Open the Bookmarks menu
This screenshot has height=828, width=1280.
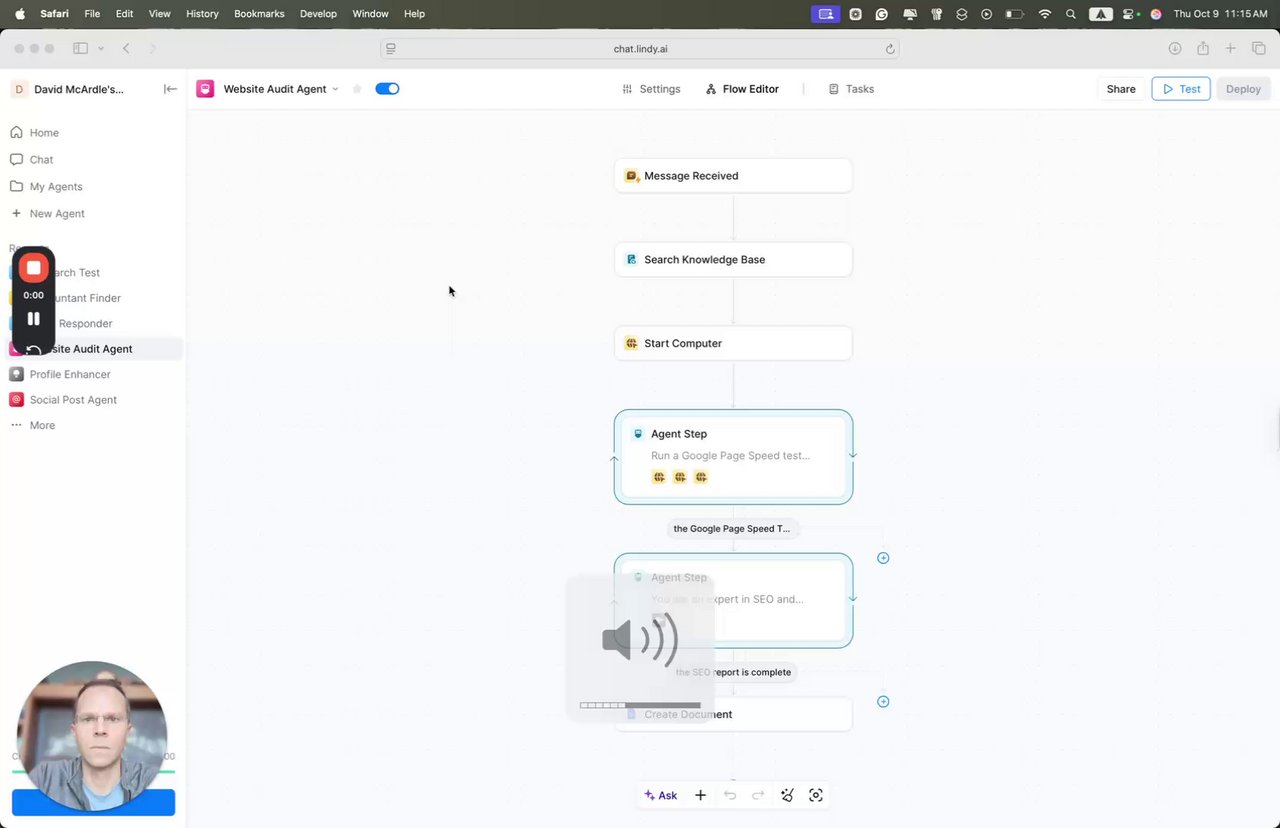259,14
